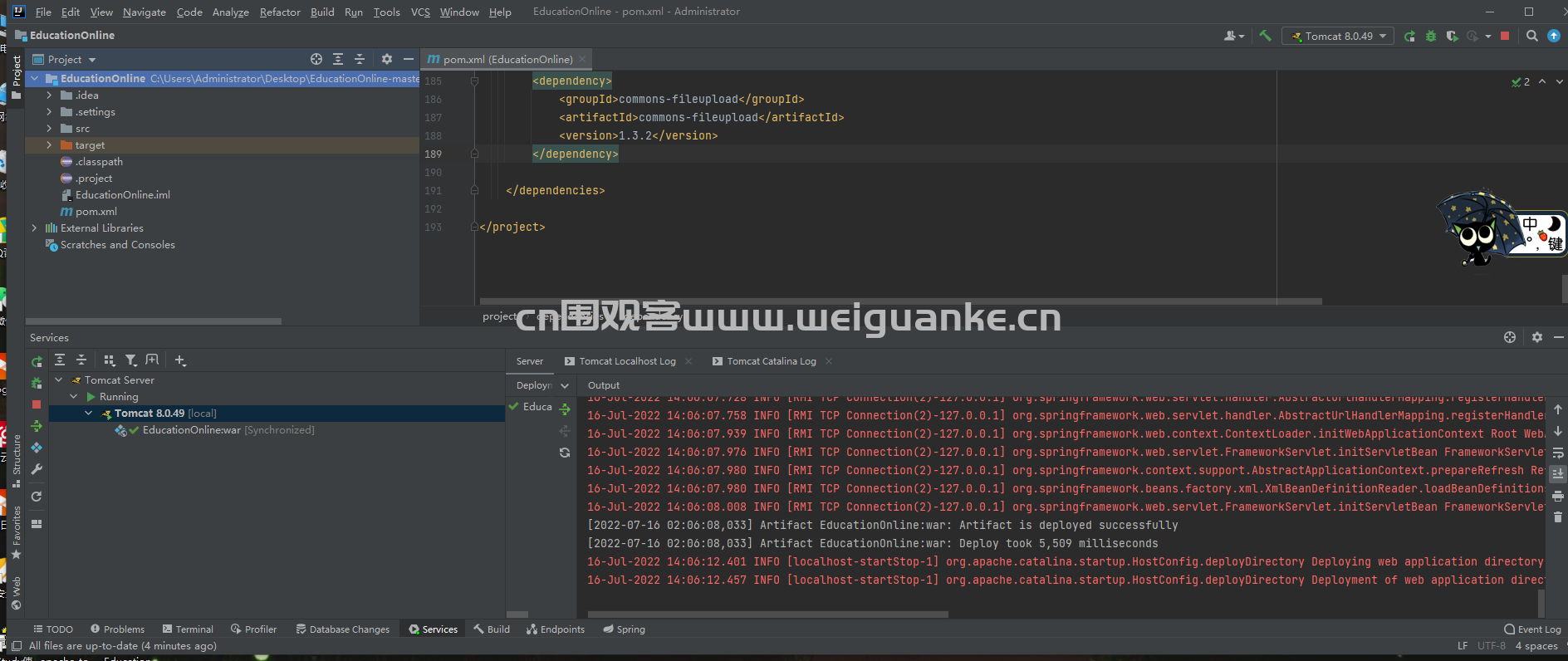Screen dimensions: 1568x661
Task: Click the UTF-8 encoding in status bar
Action: [1491, 645]
